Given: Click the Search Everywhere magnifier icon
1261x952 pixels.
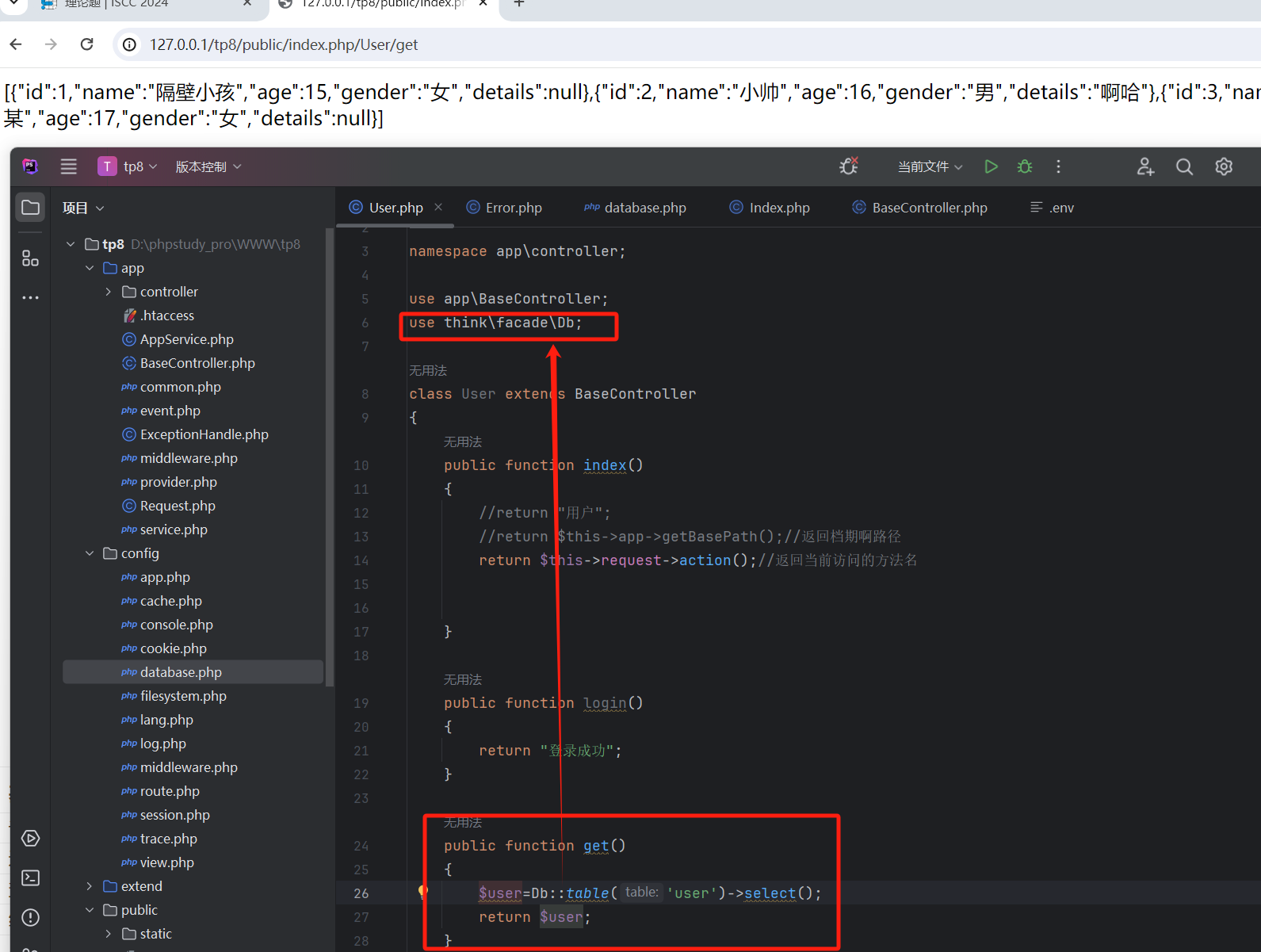Looking at the screenshot, I should pos(1184,166).
